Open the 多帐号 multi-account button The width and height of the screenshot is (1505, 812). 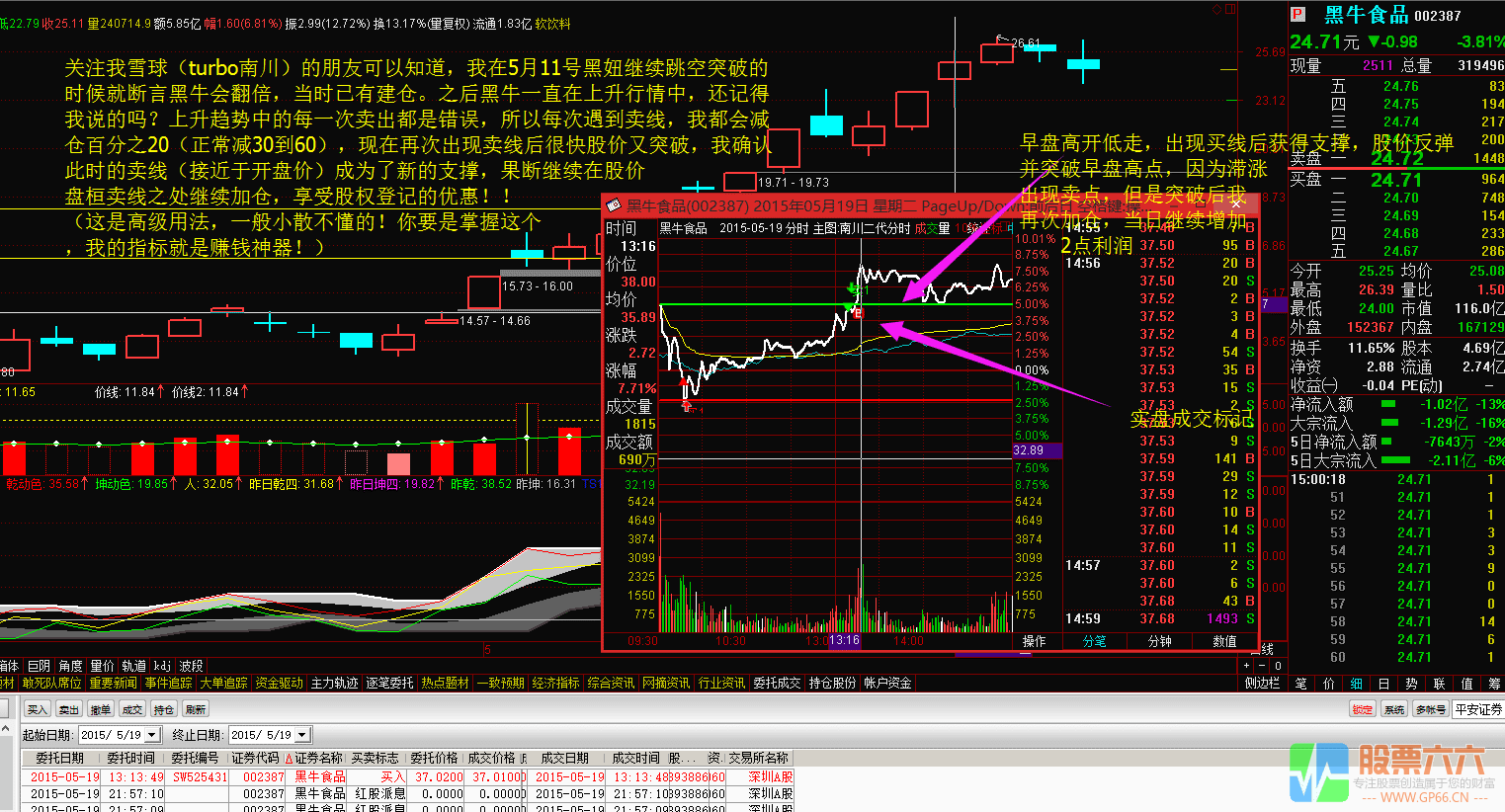coord(1430,709)
